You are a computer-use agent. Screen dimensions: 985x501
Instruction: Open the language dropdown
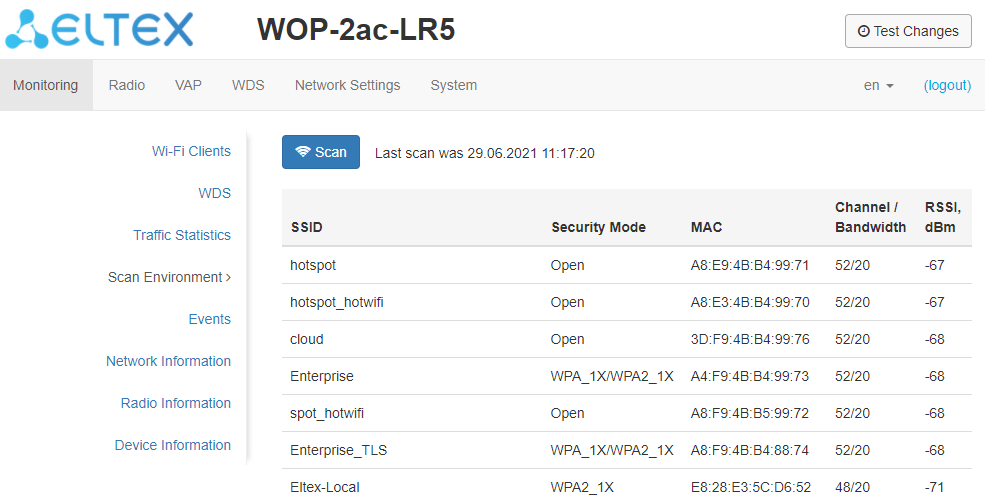point(878,85)
